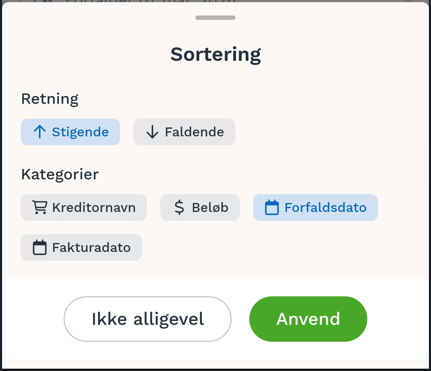431x371 pixels.
Task: Select Beløb as sorting category
Action: tap(200, 207)
